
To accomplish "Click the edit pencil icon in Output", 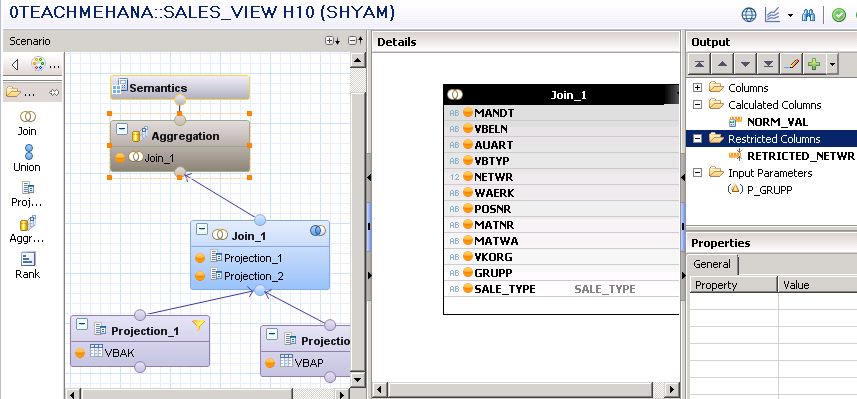I will (791, 64).
